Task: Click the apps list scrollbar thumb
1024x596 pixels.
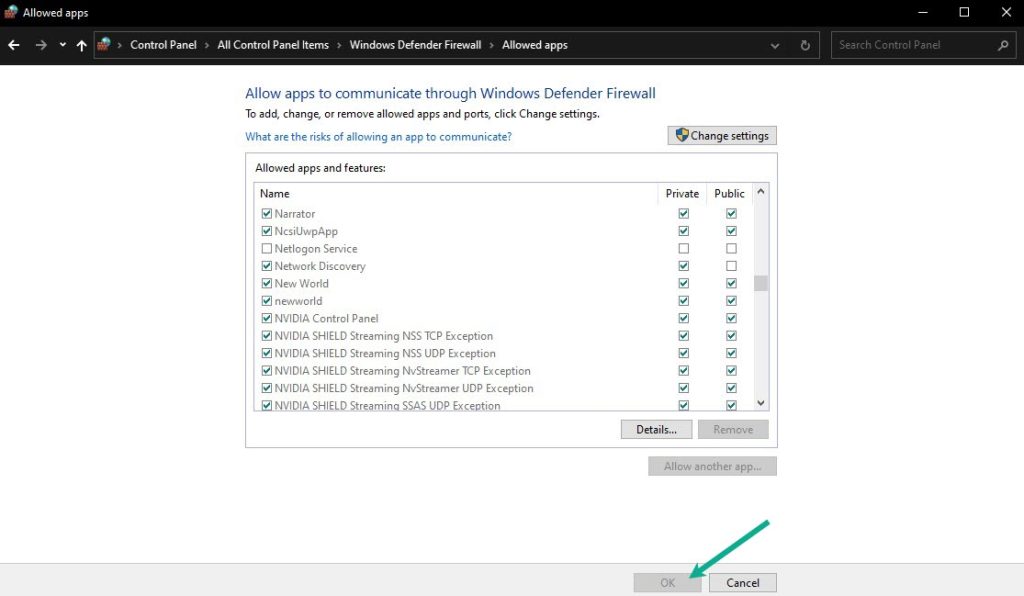Action: tap(760, 283)
